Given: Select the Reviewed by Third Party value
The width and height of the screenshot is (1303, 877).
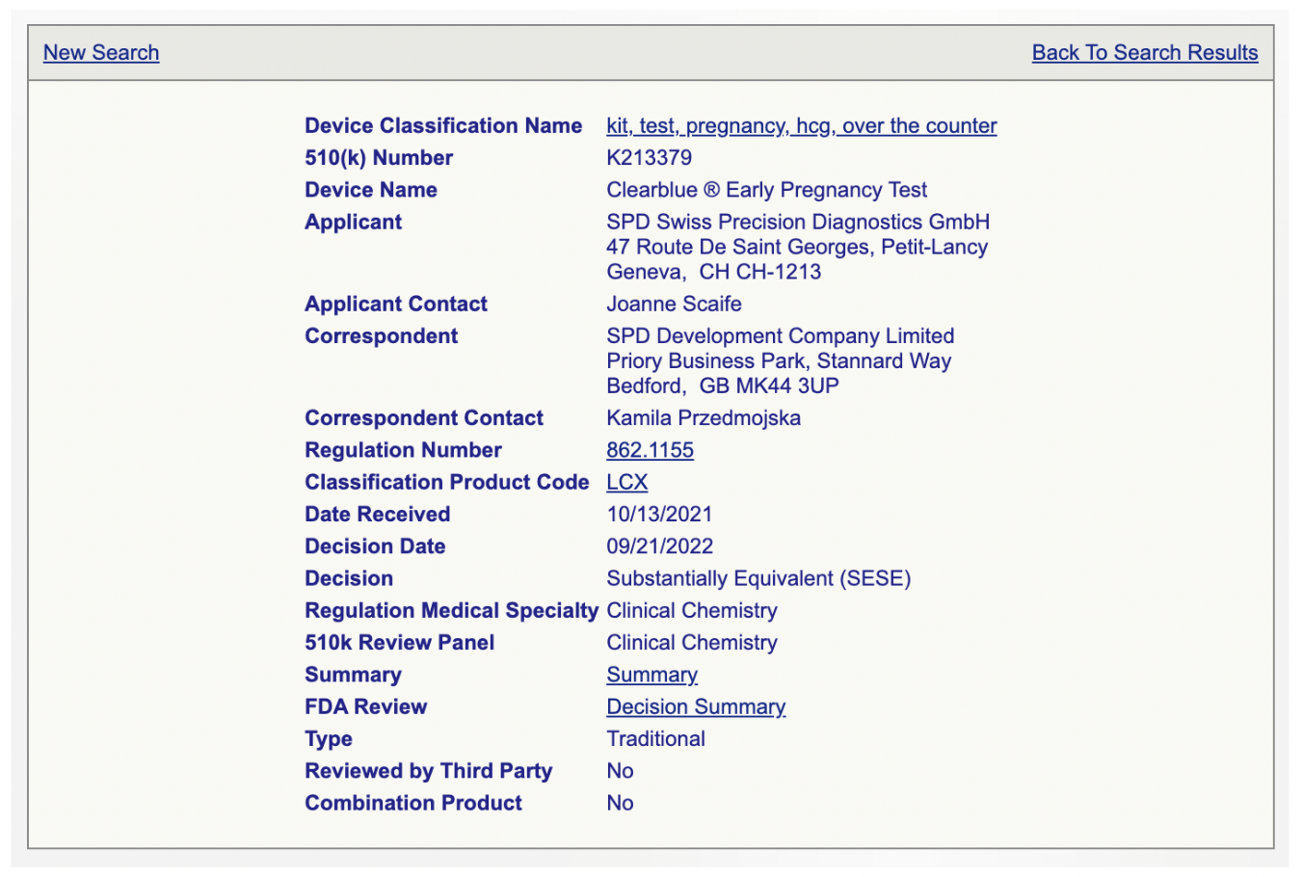Looking at the screenshot, I should click(x=620, y=770).
